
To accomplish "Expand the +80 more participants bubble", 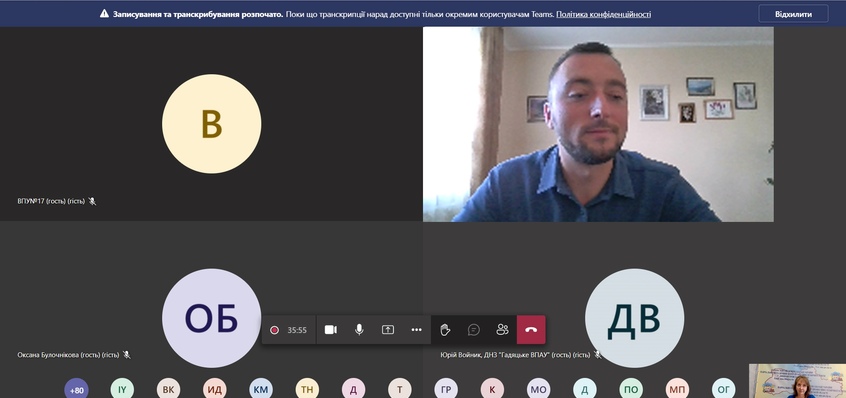I will [76, 389].
